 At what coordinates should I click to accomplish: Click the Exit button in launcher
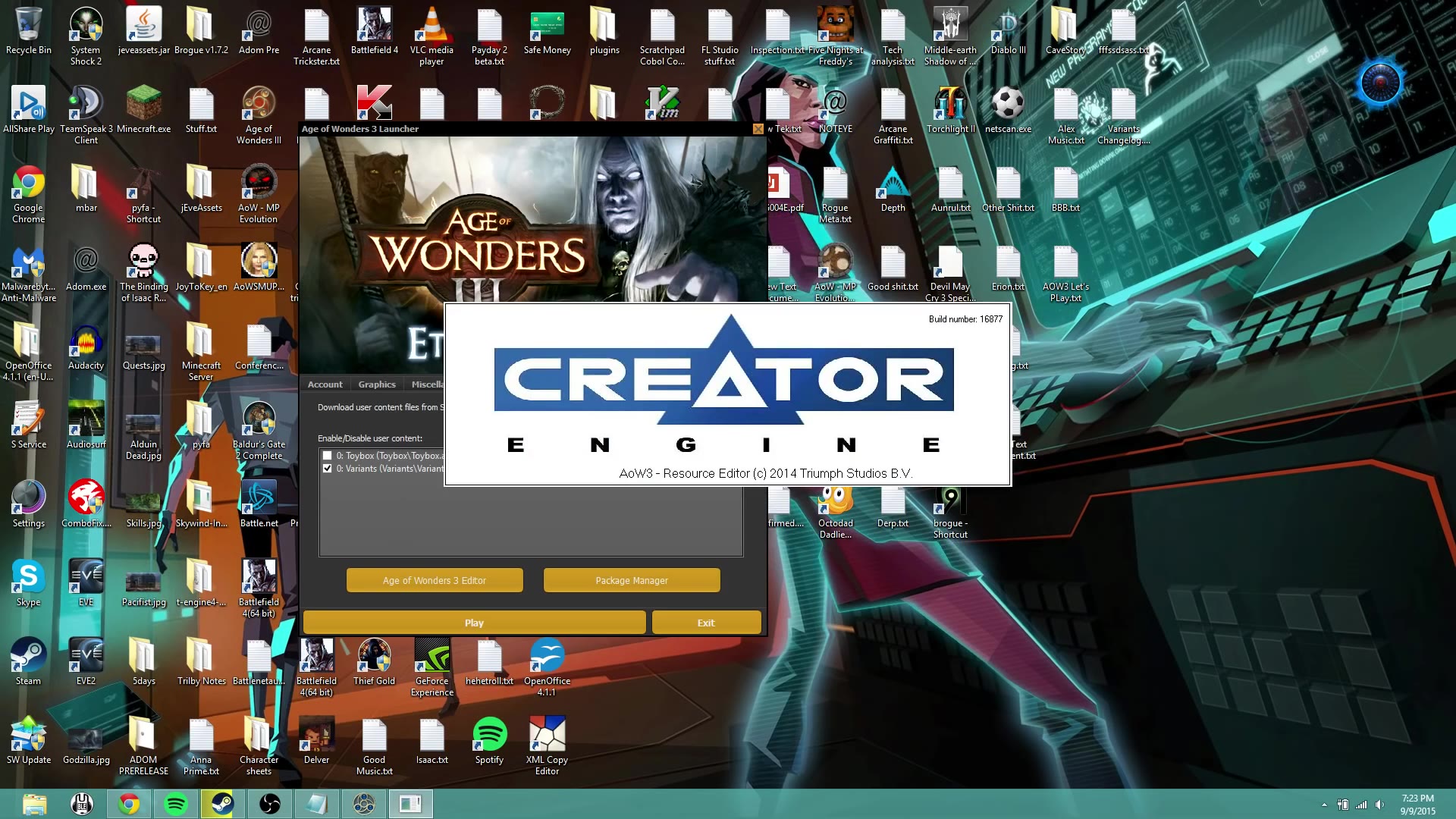coord(706,623)
